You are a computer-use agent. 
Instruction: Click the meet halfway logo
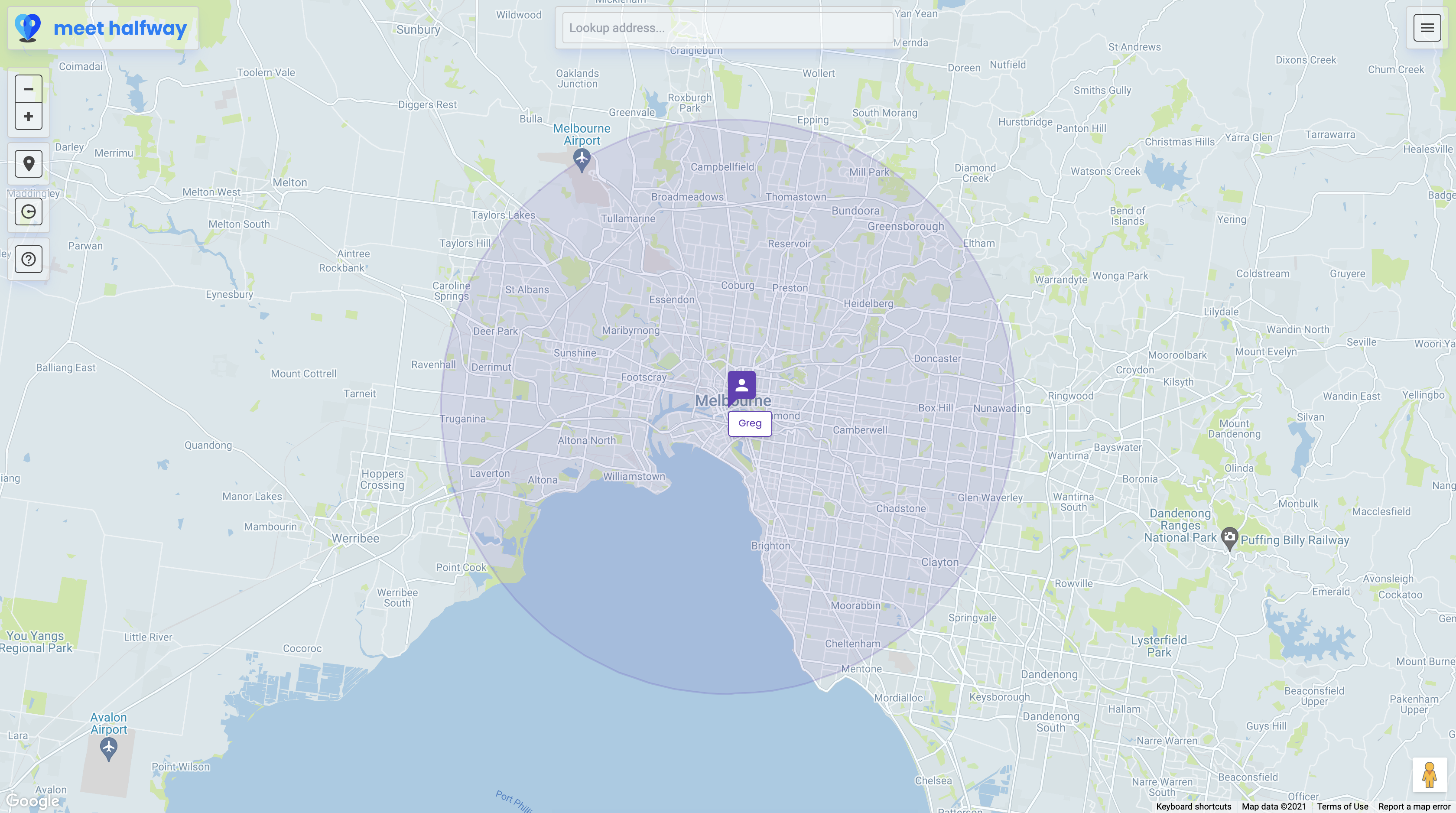pyautogui.click(x=103, y=28)
